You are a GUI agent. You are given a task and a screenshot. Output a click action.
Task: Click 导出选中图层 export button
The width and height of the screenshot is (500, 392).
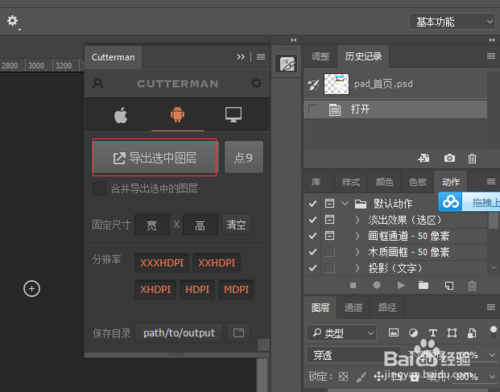click(x=155, y=157)
